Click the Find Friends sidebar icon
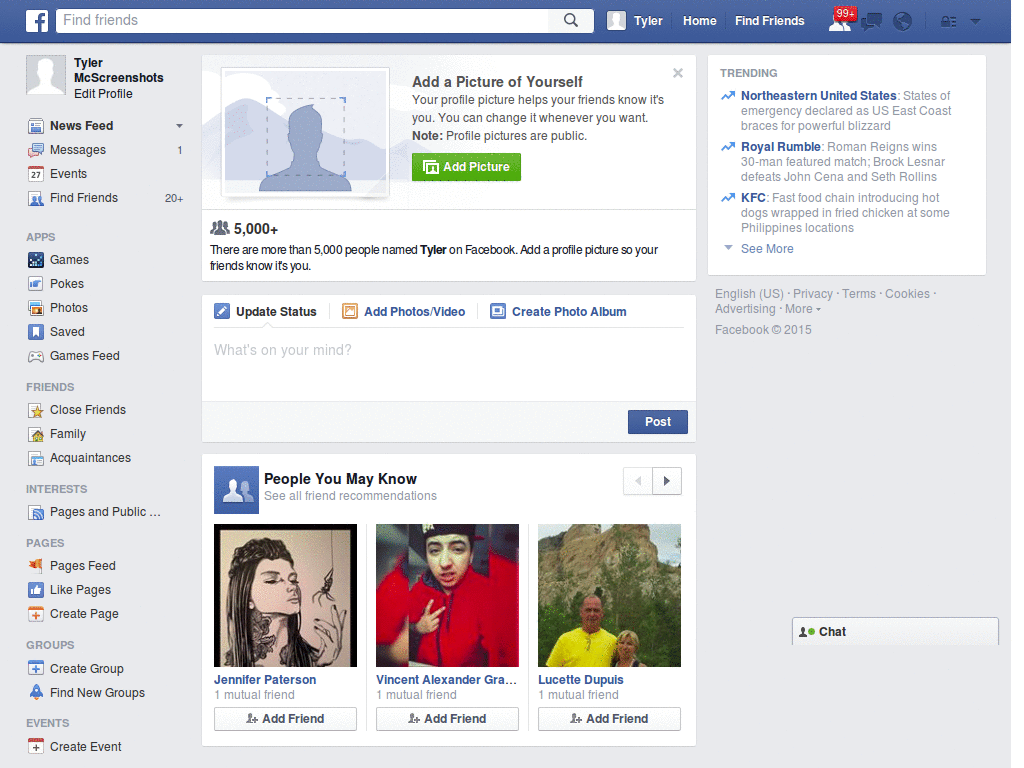Viewport: 1024px width, 768px height. (x=36, y=198)
